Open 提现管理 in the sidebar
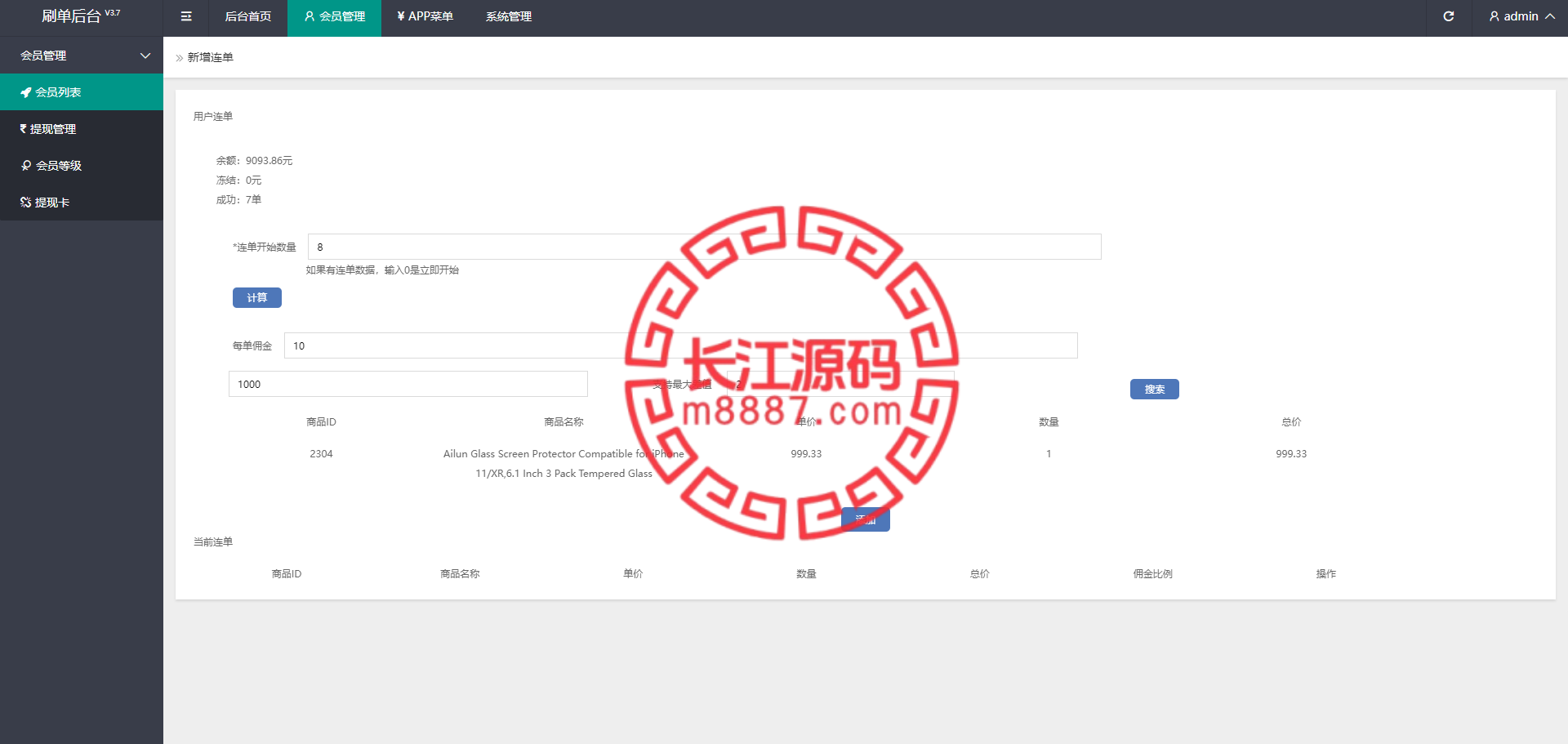 pyautogui.click(x=82, y=129)
